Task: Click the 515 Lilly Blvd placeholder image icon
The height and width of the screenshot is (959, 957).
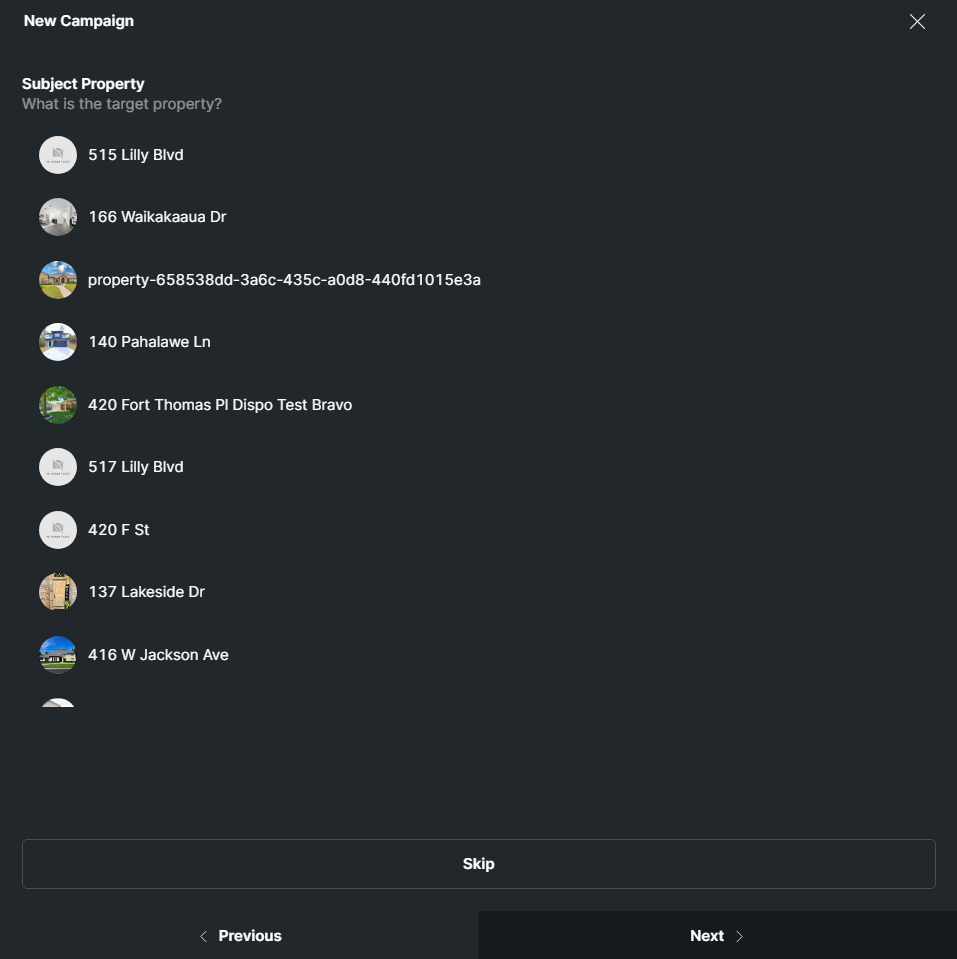Action: click(58, 155)
